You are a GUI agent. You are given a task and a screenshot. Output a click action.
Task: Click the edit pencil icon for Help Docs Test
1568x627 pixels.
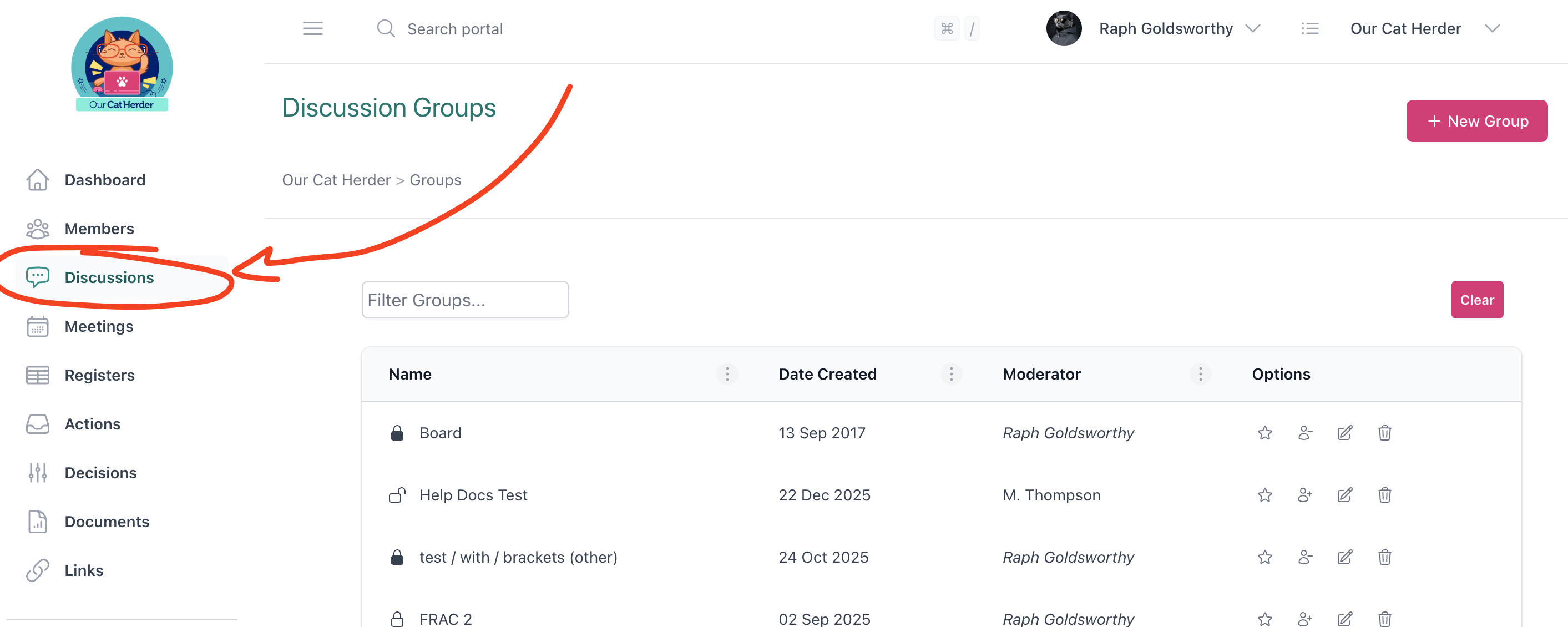[1344, 495]
